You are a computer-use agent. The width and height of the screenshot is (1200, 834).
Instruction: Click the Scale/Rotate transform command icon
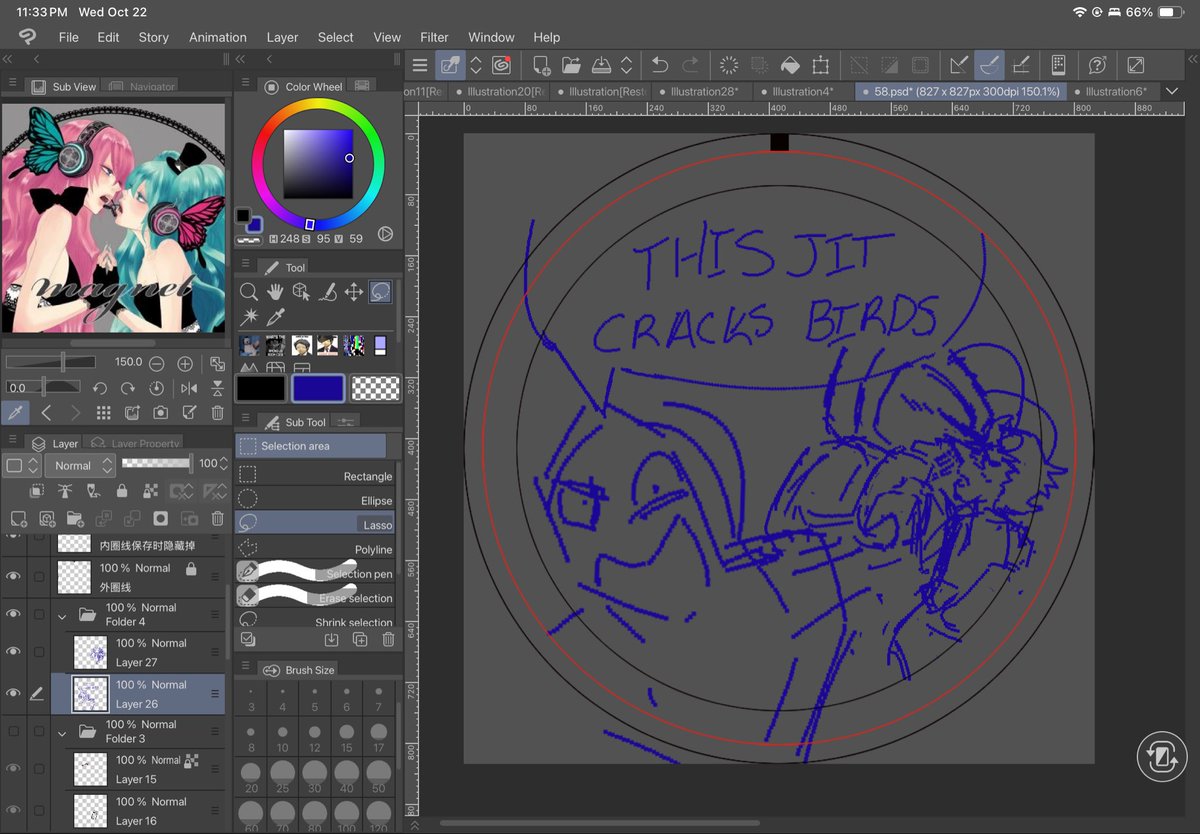[x=821, y=65]
